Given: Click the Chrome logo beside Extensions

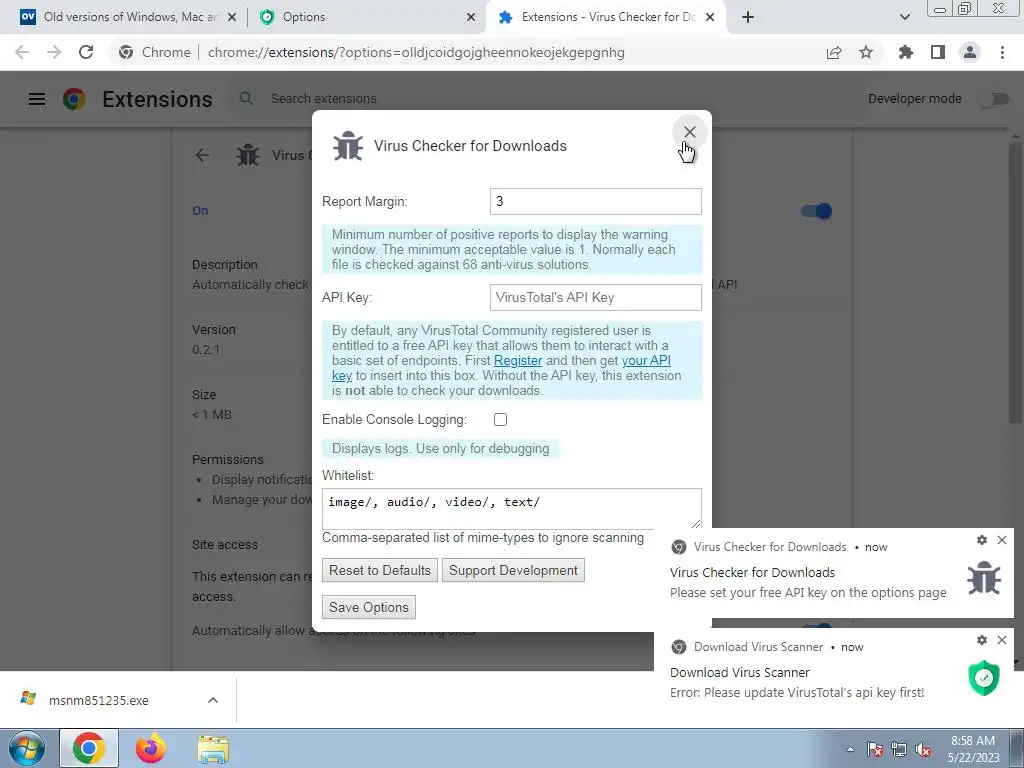Looking at the screenshot, I should click(x=74, y=99).
